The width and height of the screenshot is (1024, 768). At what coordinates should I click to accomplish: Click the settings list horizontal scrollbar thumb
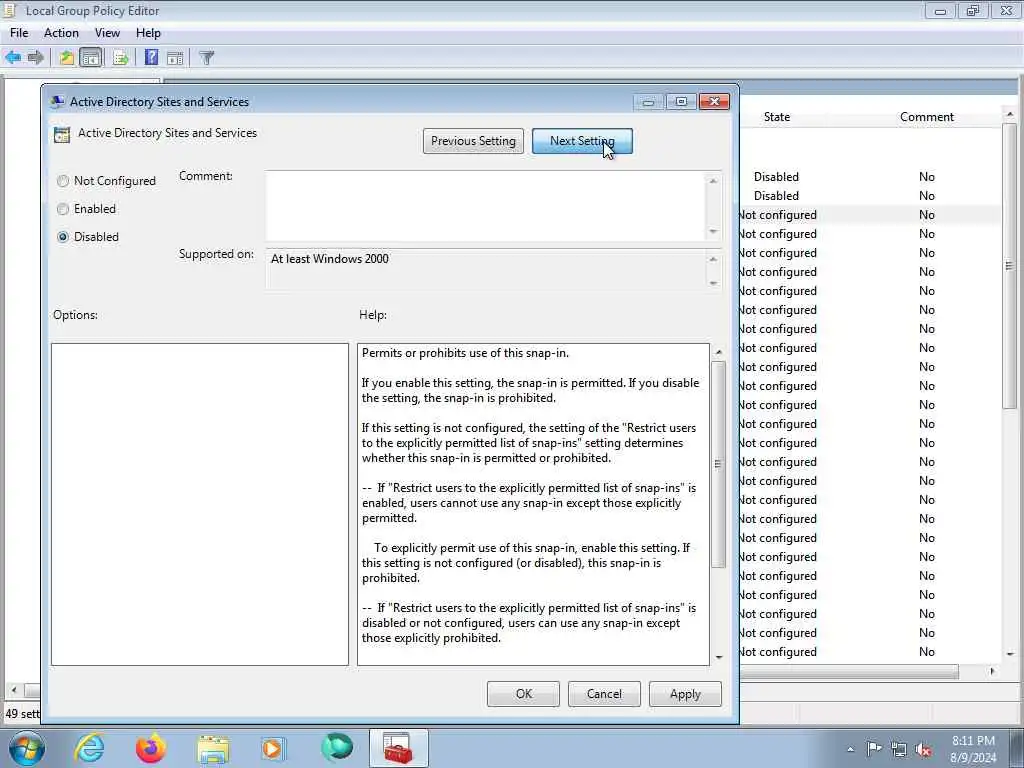(849, 671)
